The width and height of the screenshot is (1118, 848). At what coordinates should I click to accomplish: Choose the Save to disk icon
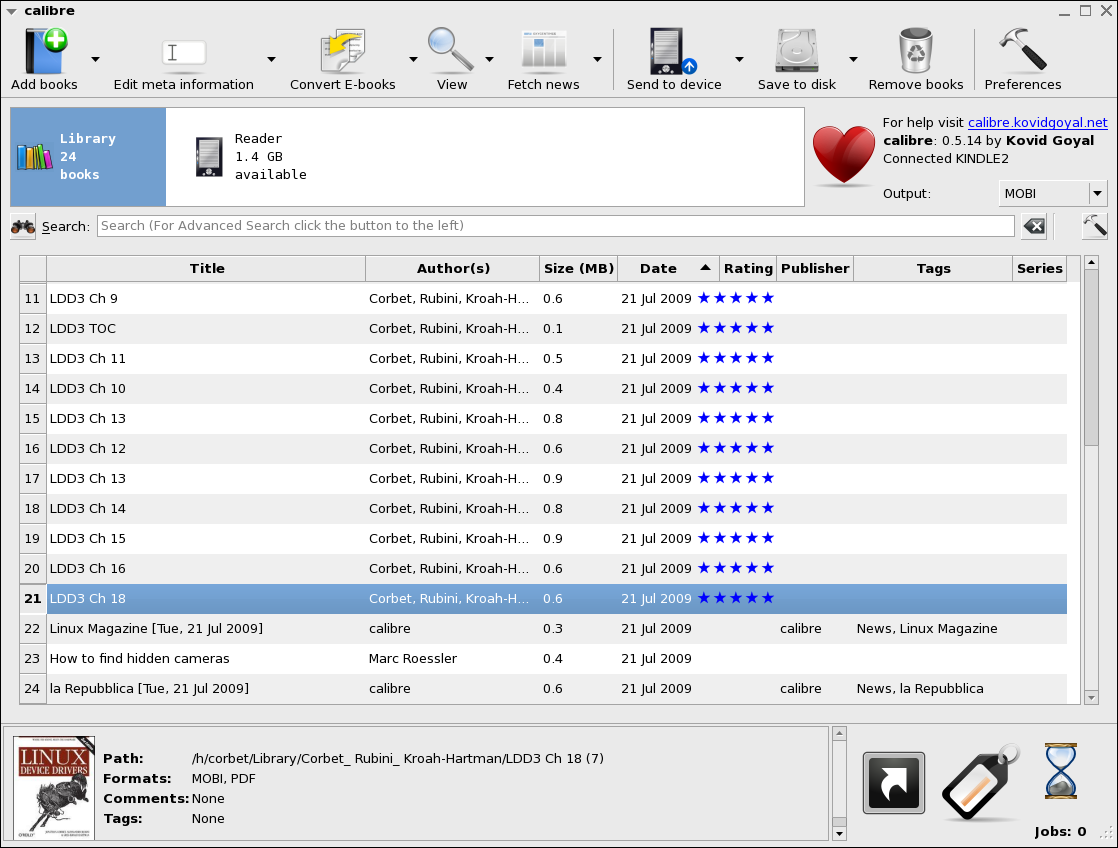pos(796,51)
